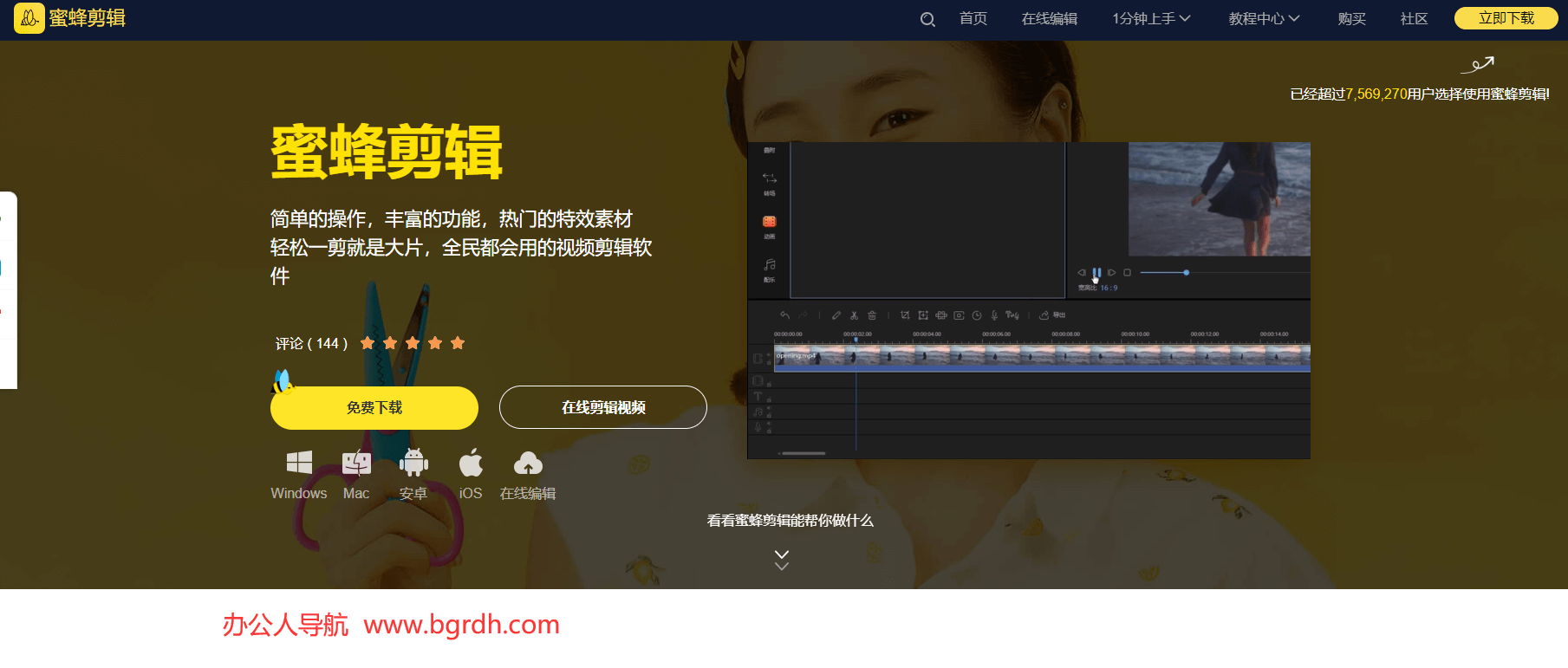Select the 安卓 Android icon
The image size is (1568, 668).
[413, 463]
